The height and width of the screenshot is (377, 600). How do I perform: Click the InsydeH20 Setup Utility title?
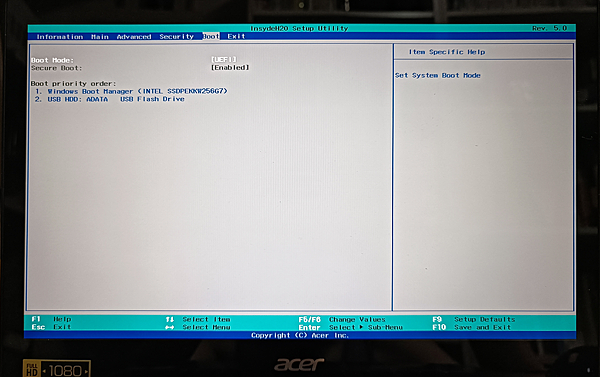pyautogui.click(x=299, y=28)
